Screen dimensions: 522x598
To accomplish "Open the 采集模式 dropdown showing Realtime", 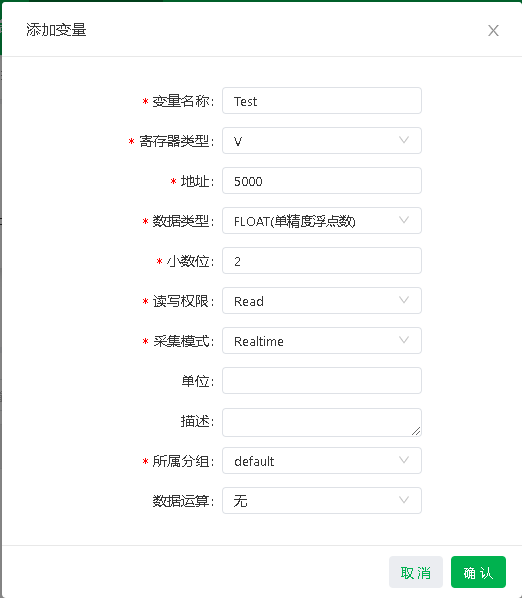I will [322, 341].
